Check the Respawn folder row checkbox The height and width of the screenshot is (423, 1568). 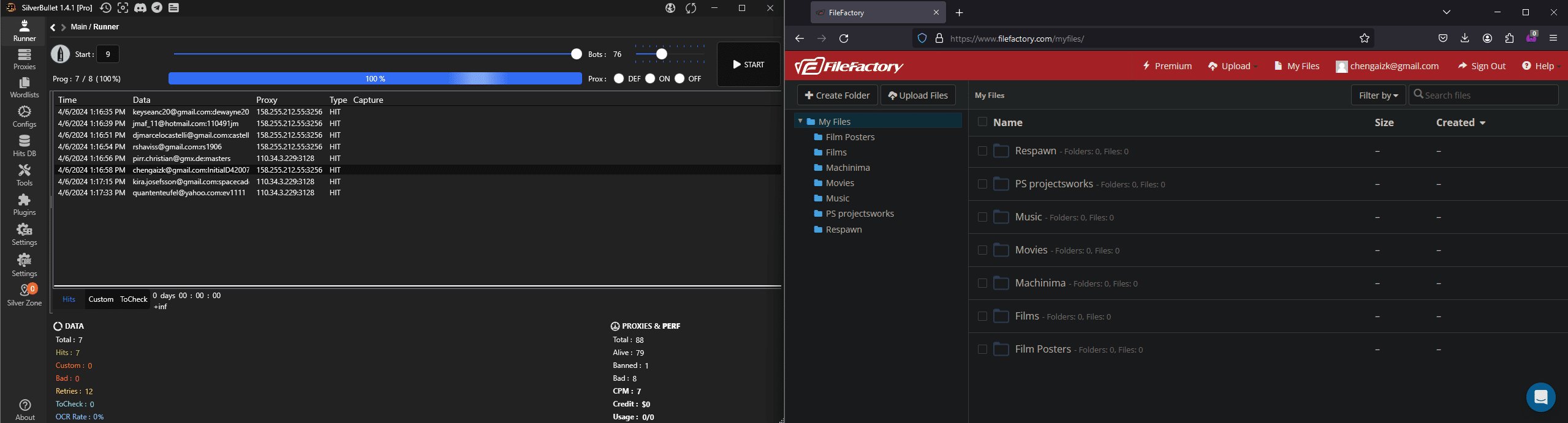[x=982, y=151]
